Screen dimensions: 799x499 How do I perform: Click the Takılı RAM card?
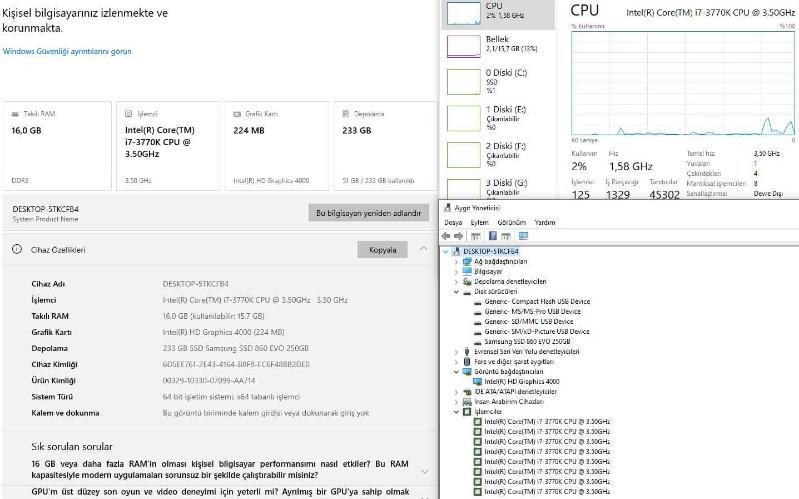click(55, 145)
